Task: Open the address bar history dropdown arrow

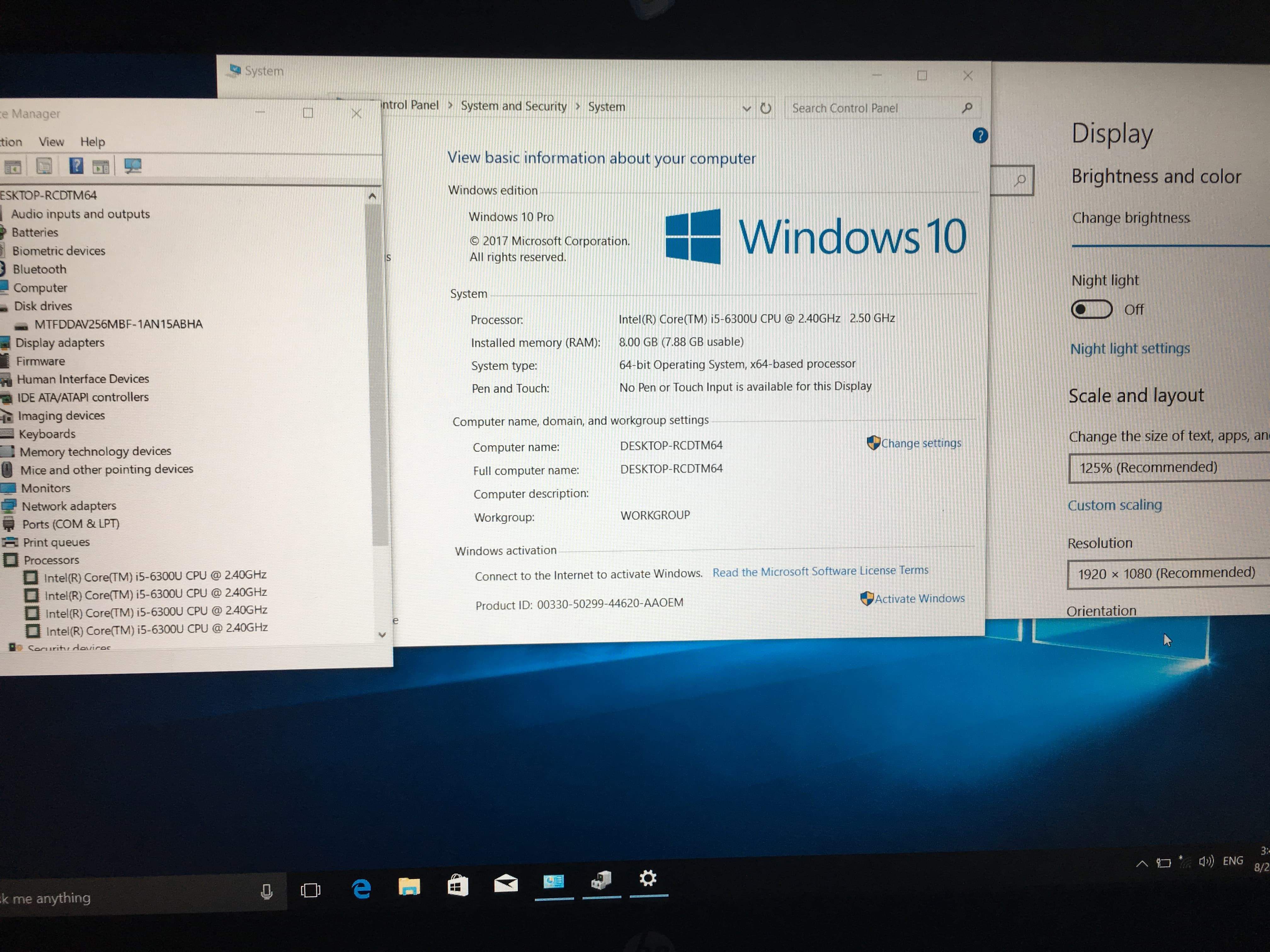Action: (x=747, y=108)
